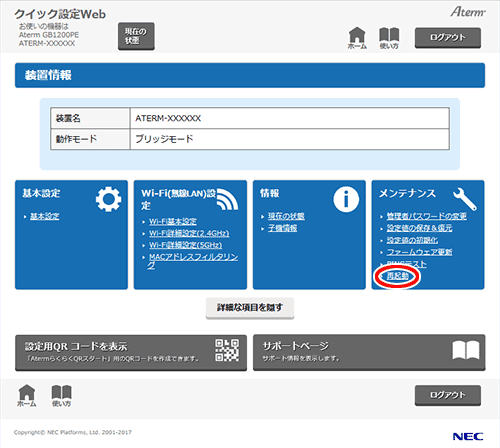Open the 管理者パスワードの変更 link
500x448 pixels.
click(x=427, y=216)
